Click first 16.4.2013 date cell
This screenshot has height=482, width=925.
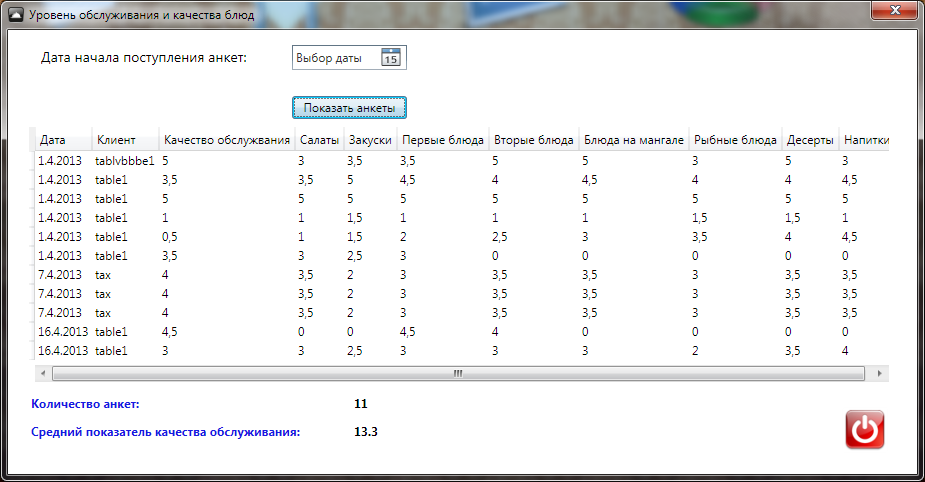click(63, 332)
